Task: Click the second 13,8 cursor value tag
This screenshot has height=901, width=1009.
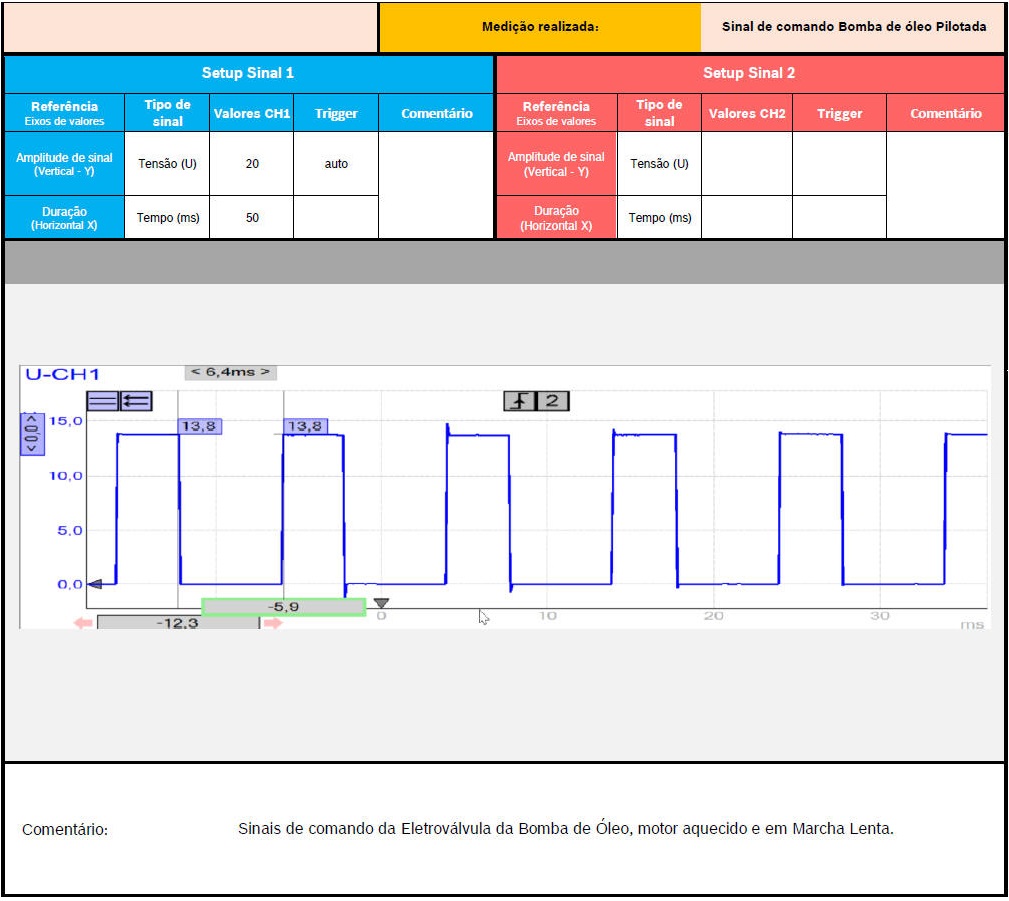Action: pyautogui.click(x=305, y=426)
